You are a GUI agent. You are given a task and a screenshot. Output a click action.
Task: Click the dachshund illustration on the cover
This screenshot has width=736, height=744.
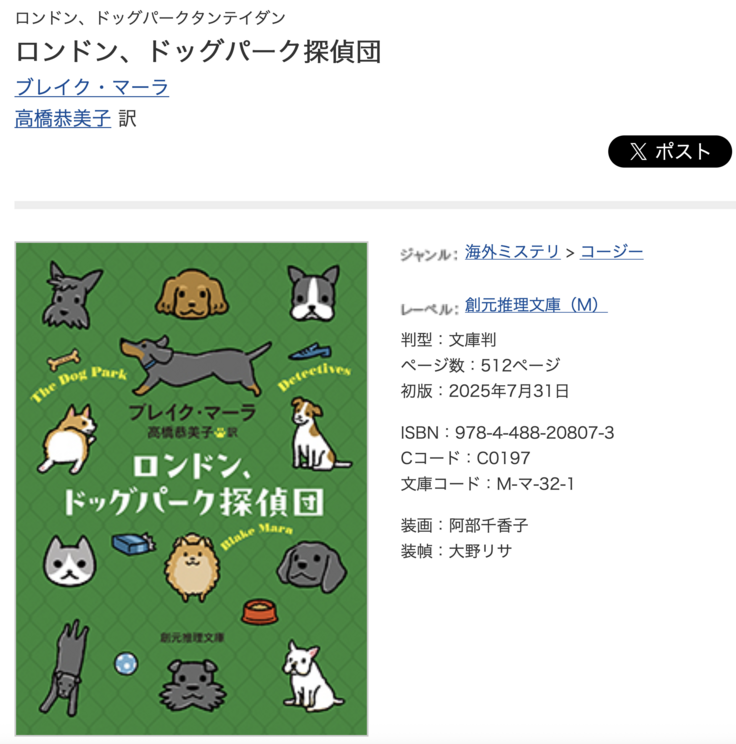point(196,364)
